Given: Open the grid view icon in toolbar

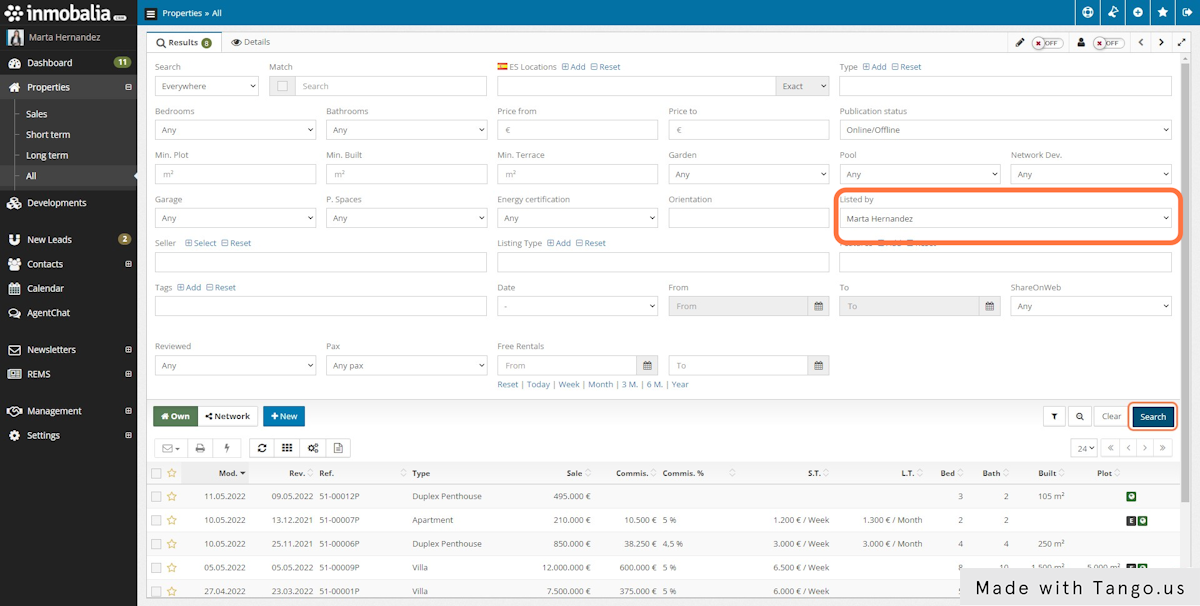Looking at the screenshot, I should pyautogui.click(x=287, y=448).
